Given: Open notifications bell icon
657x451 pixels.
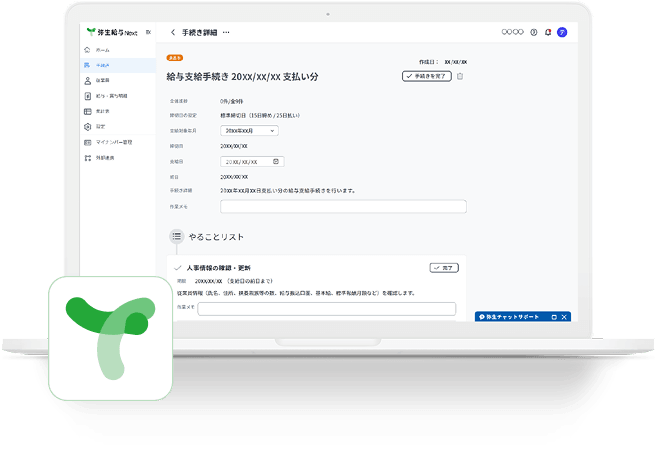Looking at the screenshot, I should coord(548,32).
